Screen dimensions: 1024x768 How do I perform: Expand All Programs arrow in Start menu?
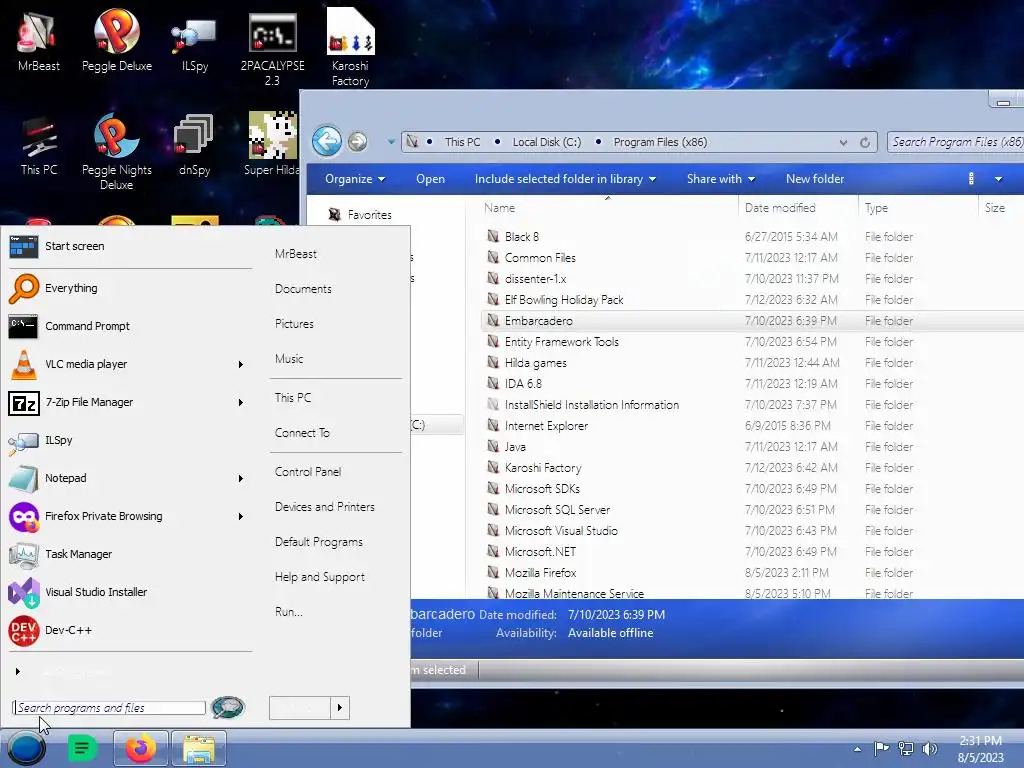tap(18, 671)
